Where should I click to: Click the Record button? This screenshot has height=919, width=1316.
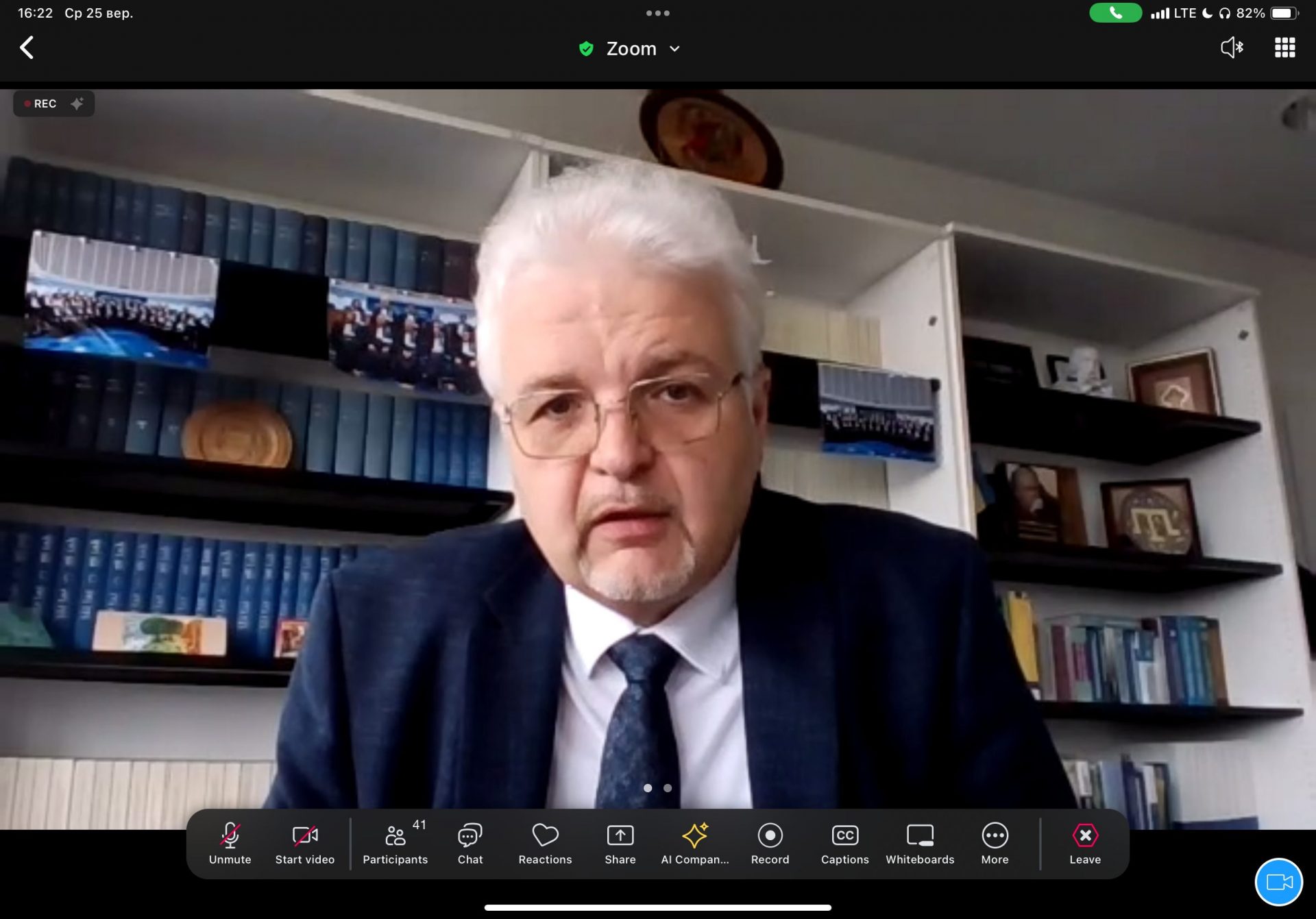click(770, 843)
